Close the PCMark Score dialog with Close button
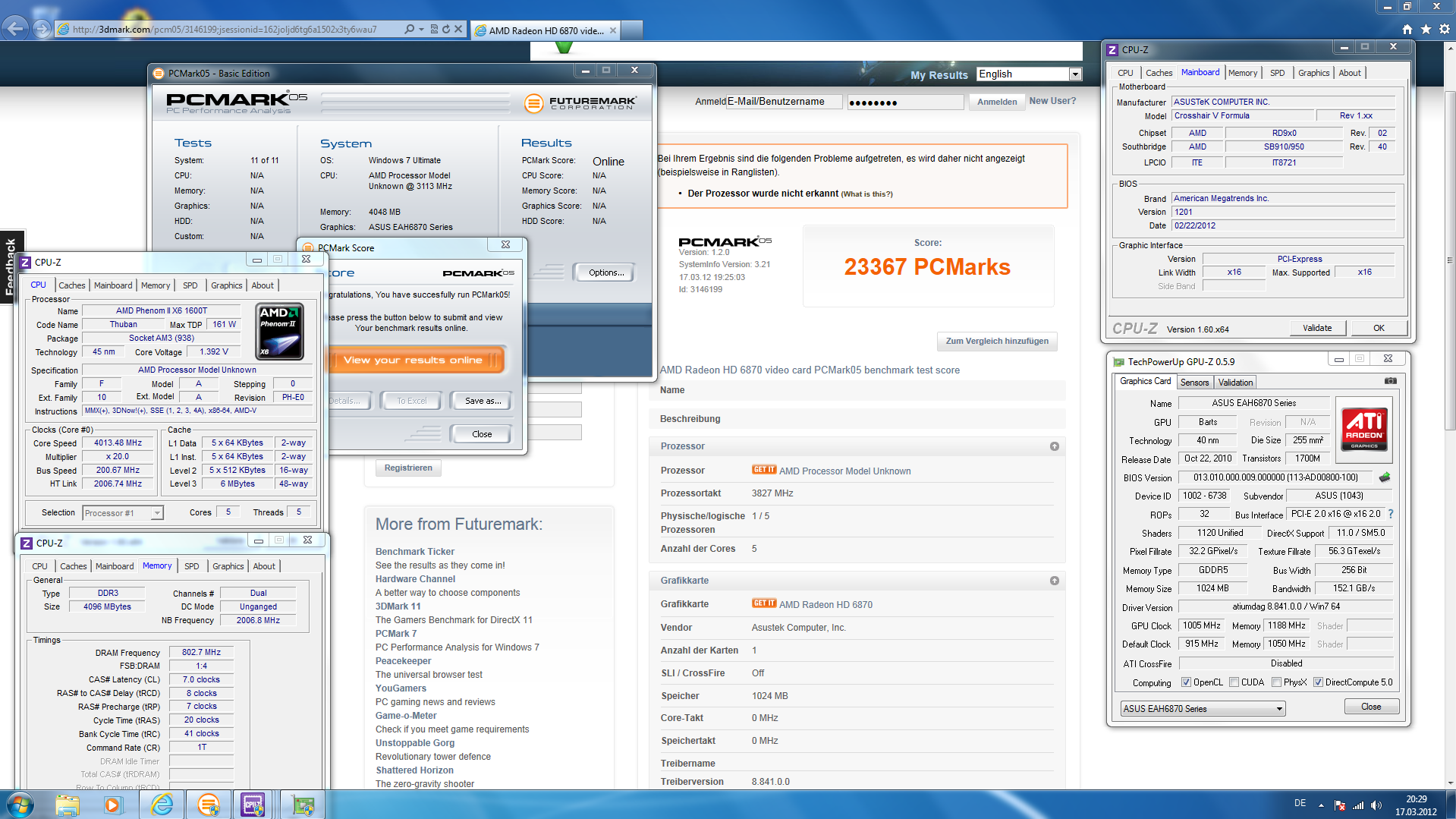 [x=481, y=434]
